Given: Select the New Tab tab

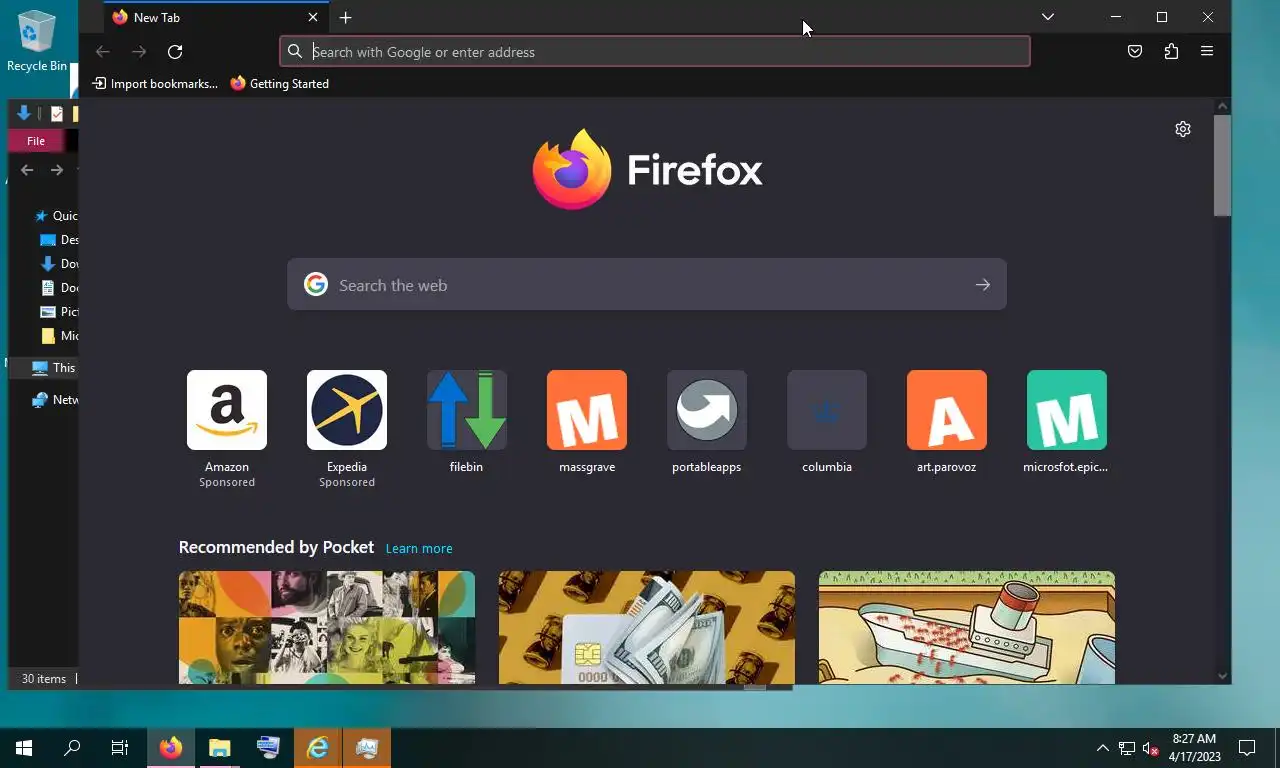Looking at the screenshot, I should coord(215,18).
